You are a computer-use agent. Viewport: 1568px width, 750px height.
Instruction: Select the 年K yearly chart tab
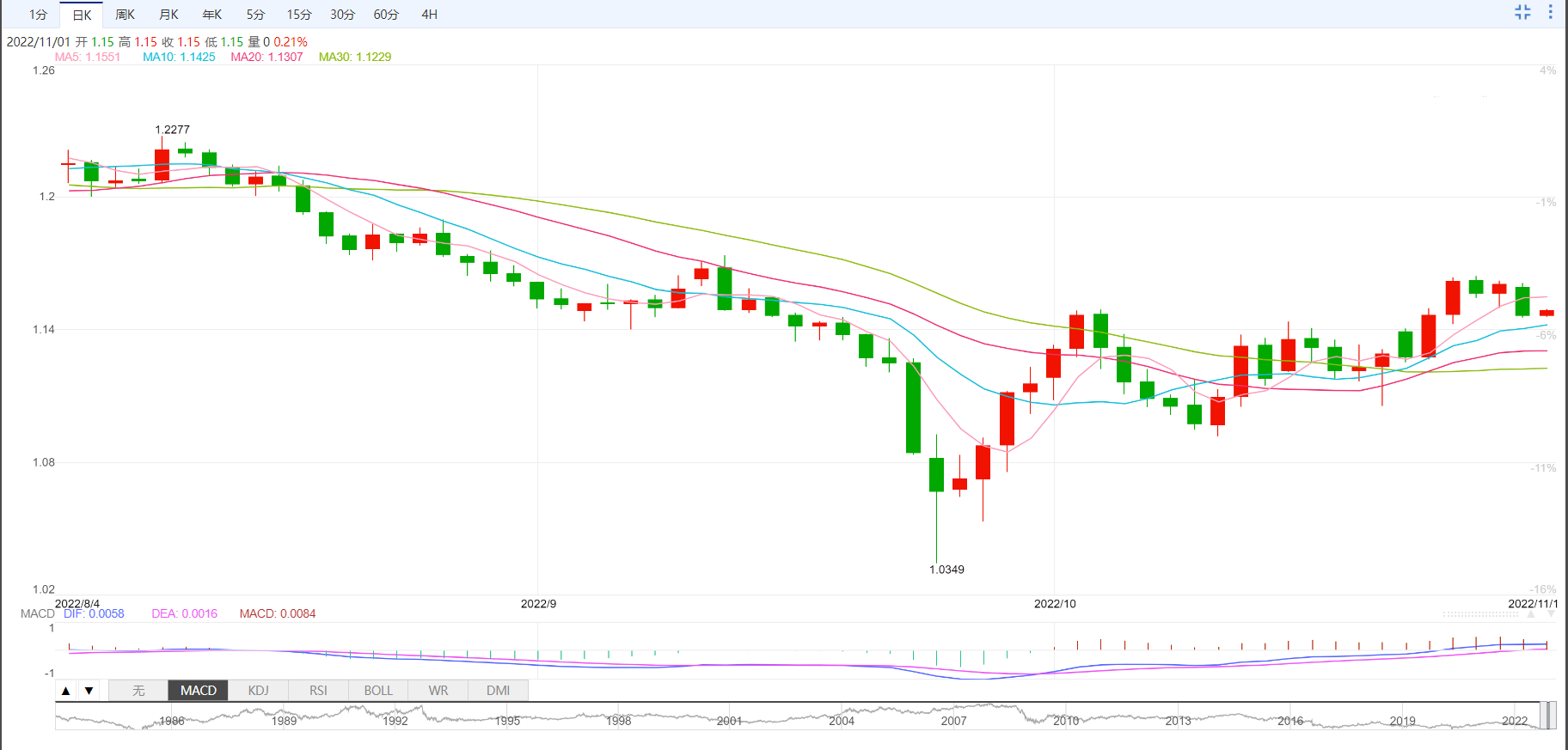[x=211, y=15]
